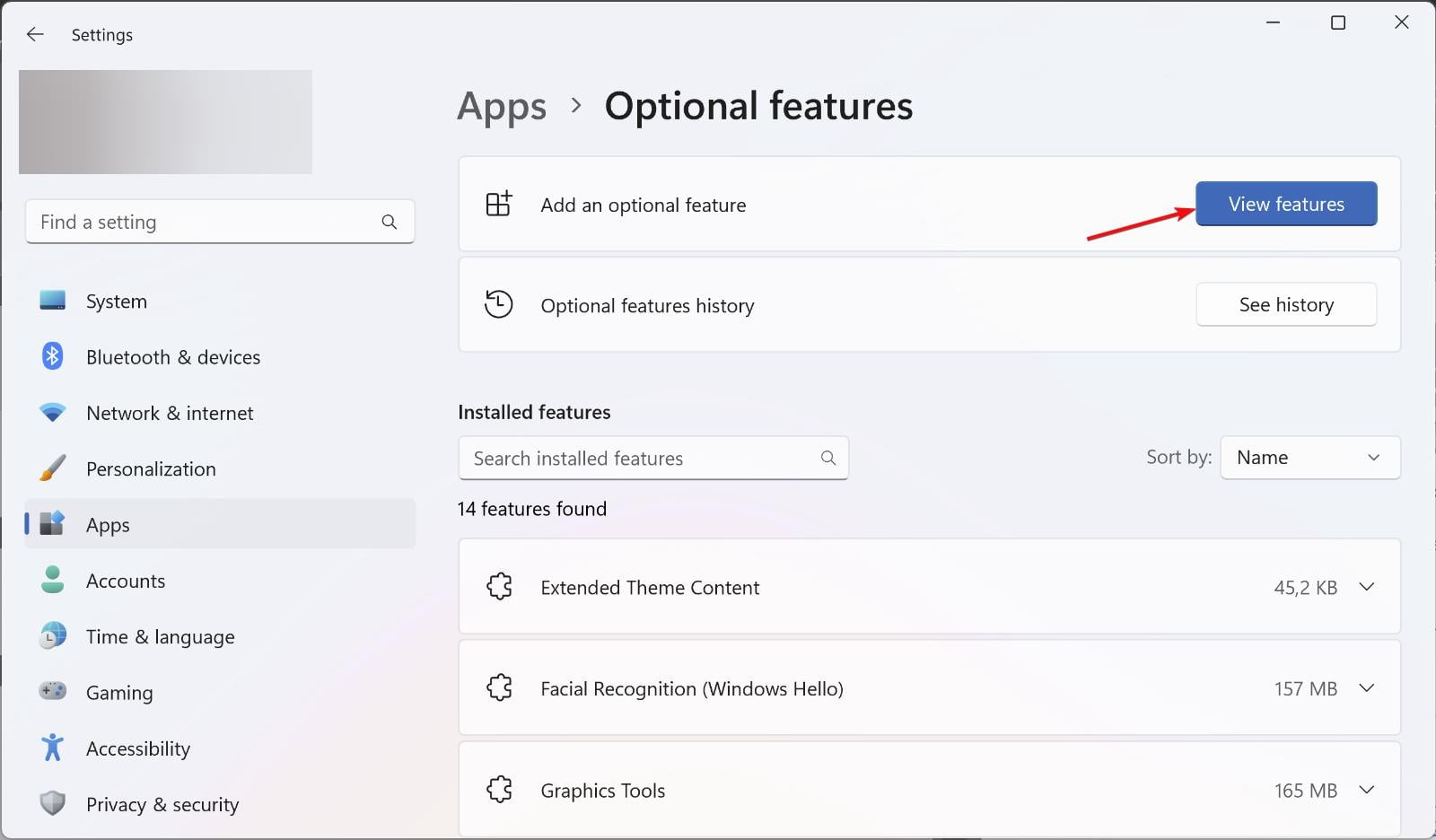Open the Sort by Name dropdown
The width and height of the screenshot is (1436, 840).
click(x=1309, y=458)
